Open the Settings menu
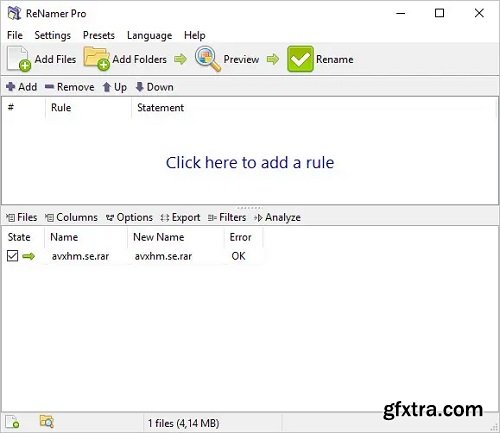The height and width of the screenshot is (433, 500). tap(53, 35)
